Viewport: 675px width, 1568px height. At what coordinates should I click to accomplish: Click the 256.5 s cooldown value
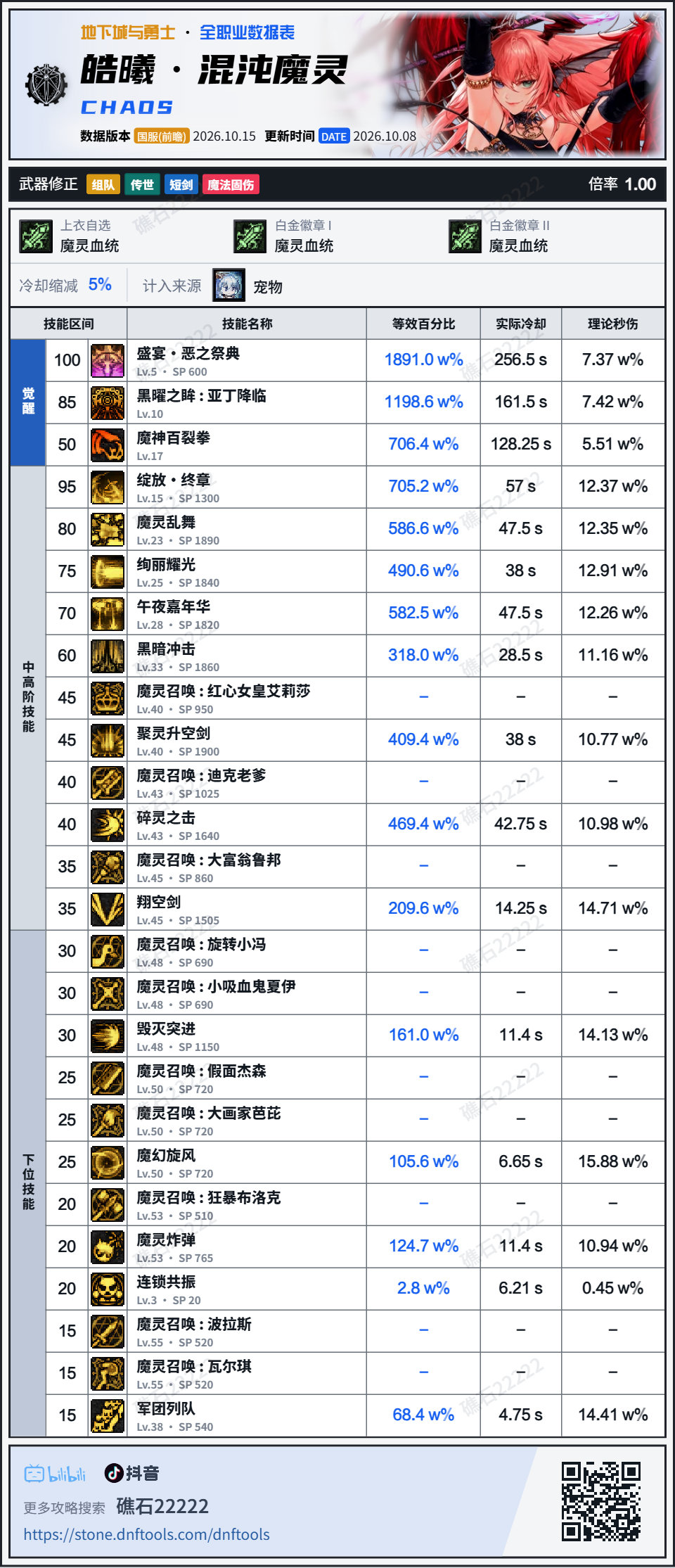[521, 359]
